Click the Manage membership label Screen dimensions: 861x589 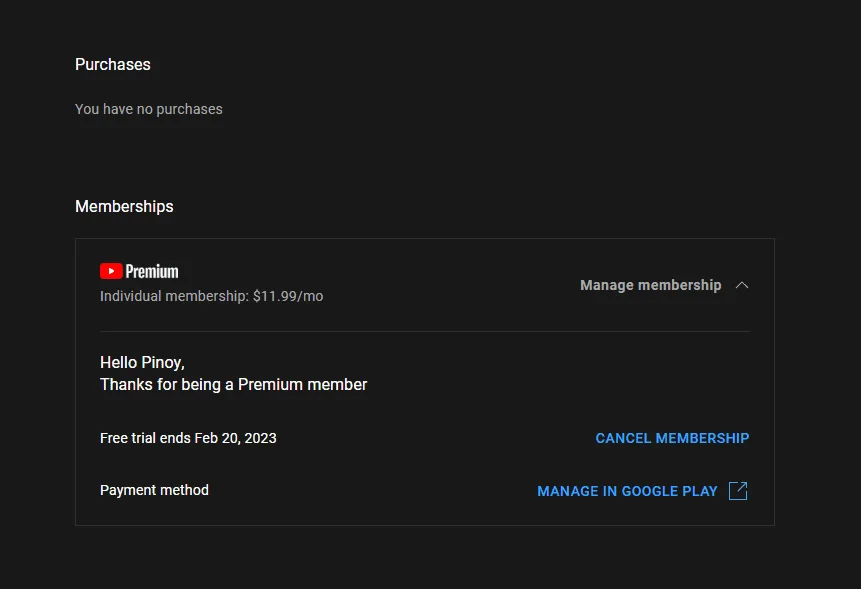point(651,285)
